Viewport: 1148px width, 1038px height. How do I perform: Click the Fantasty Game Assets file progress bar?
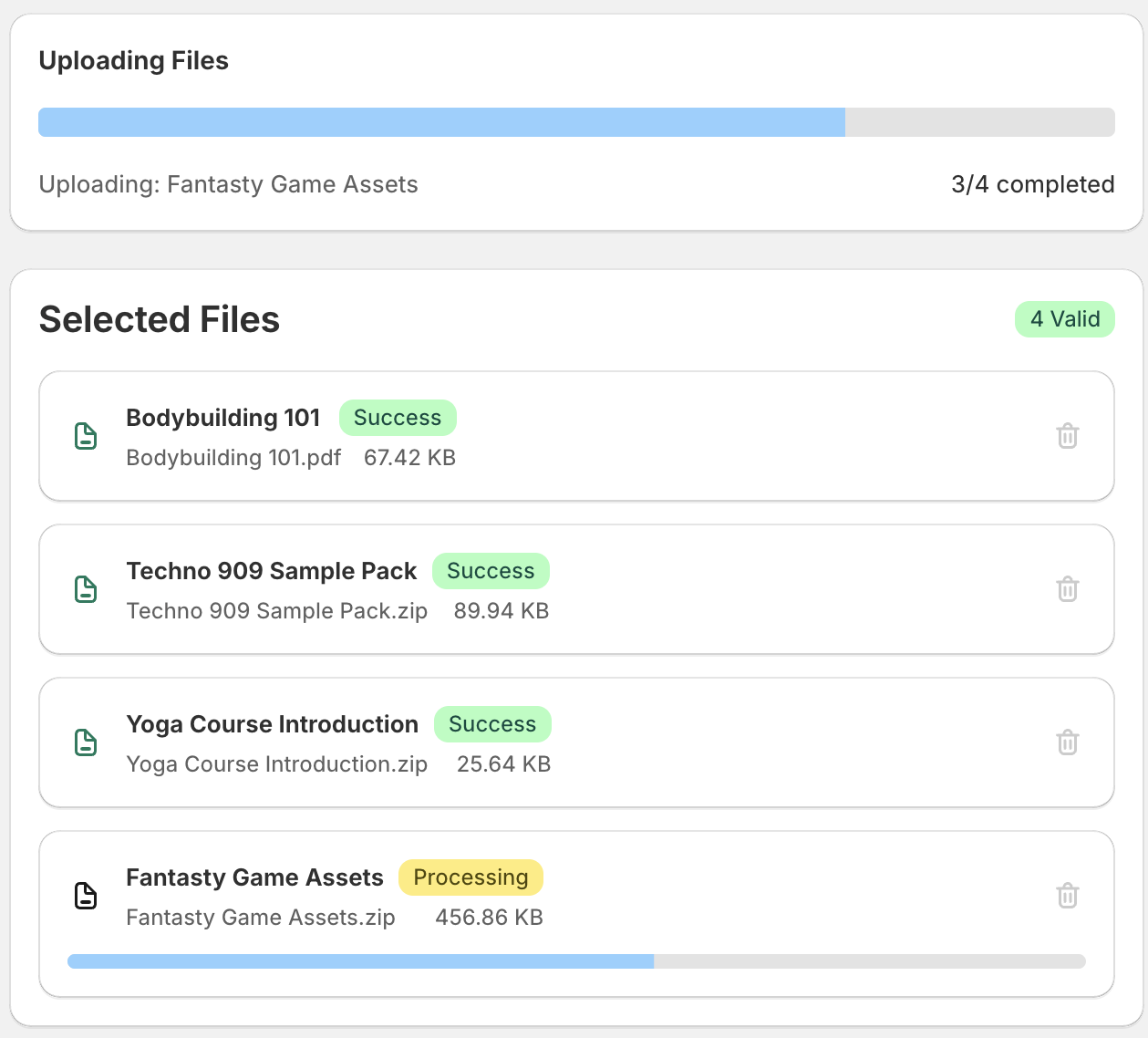point(576,961)
